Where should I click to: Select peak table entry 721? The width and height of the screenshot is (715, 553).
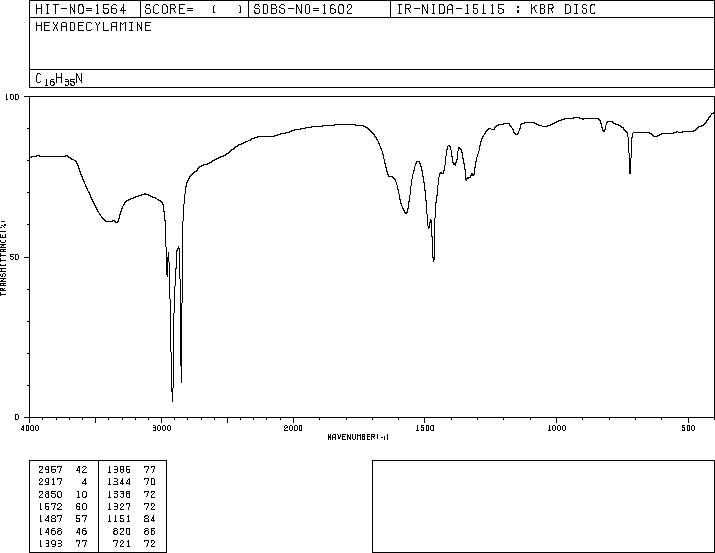[x=122, y=544]
